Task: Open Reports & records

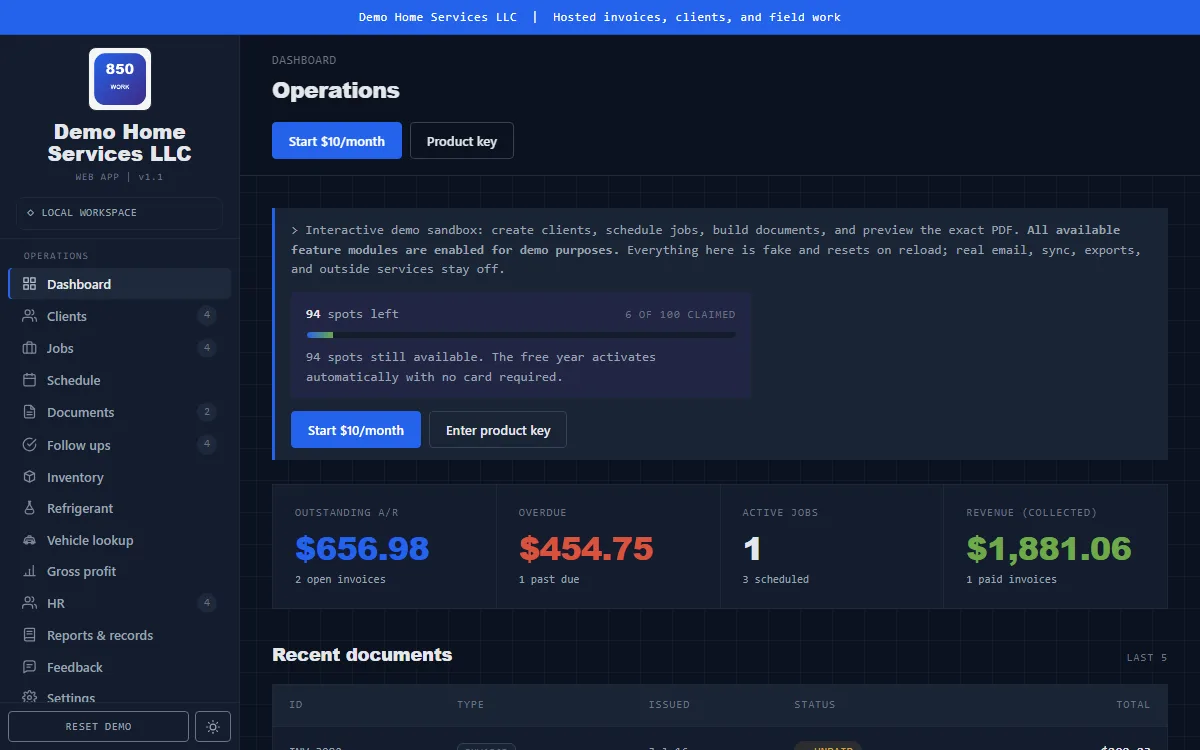Action: pos(120,635)
